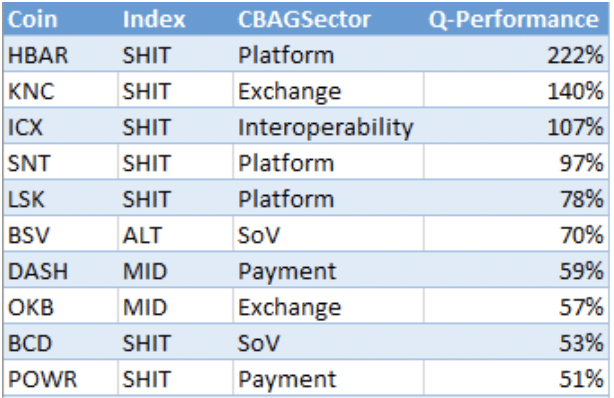The image size is (614, 398).
Task: Click the HBAR coin cell
Action: click(x=60, y=54)
